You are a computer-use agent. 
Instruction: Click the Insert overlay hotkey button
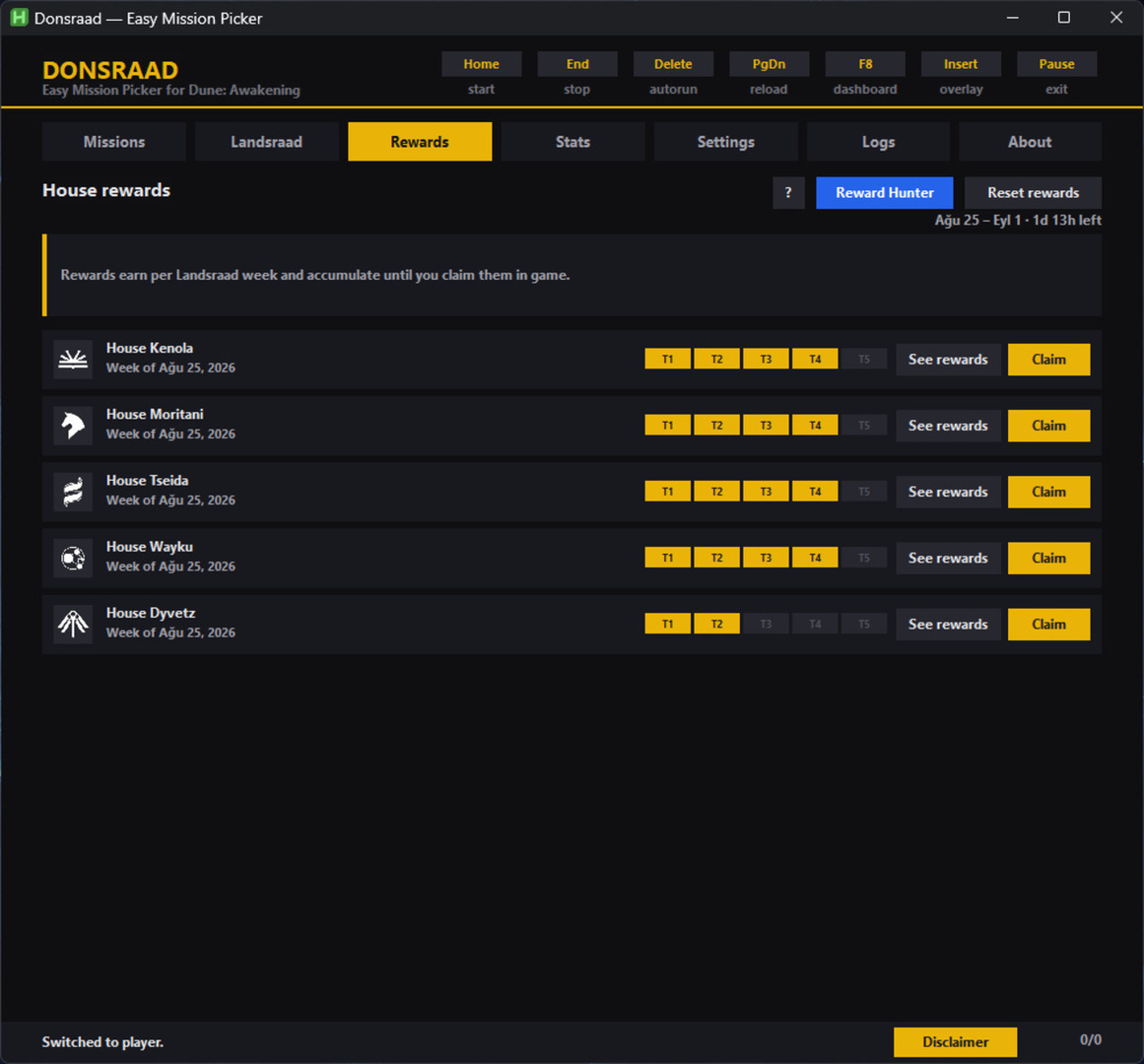pos(961,64)
